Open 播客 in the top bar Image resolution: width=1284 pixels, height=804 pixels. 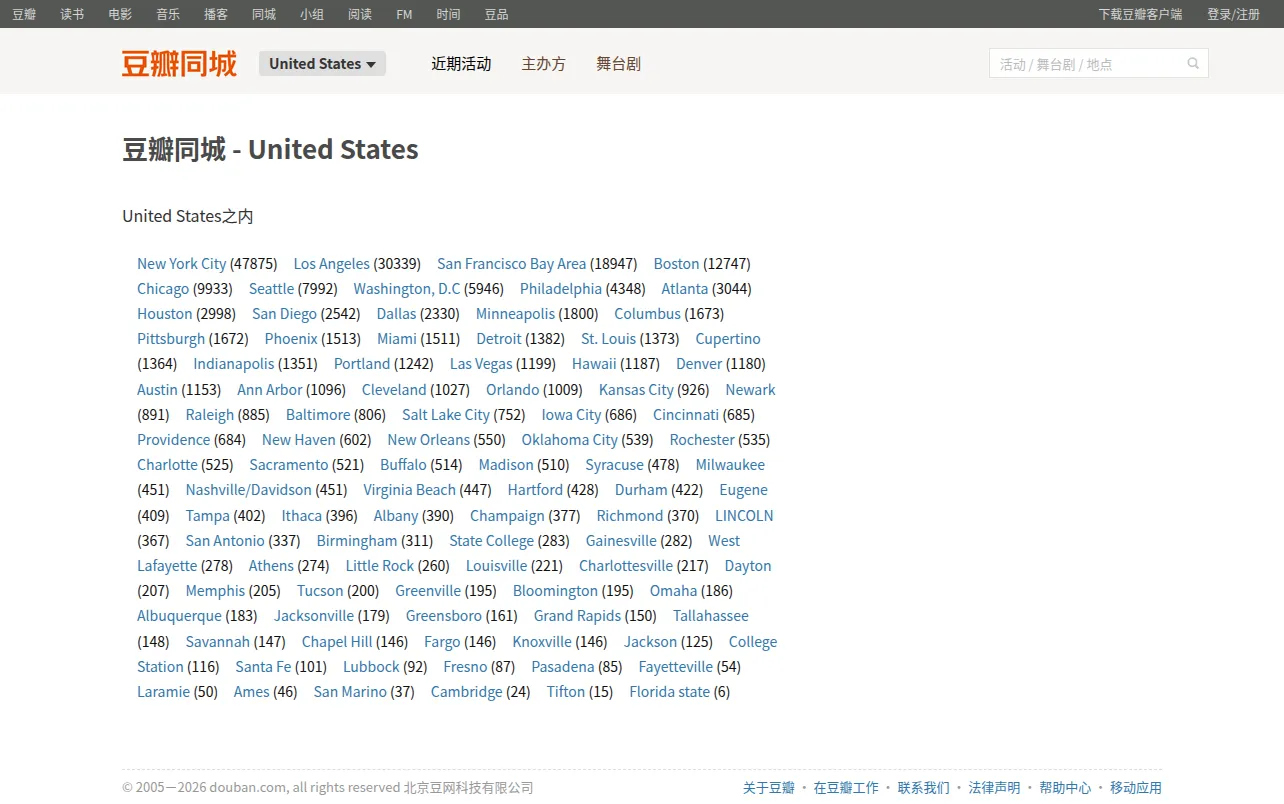pyautogui.click(x=216, y=14)
